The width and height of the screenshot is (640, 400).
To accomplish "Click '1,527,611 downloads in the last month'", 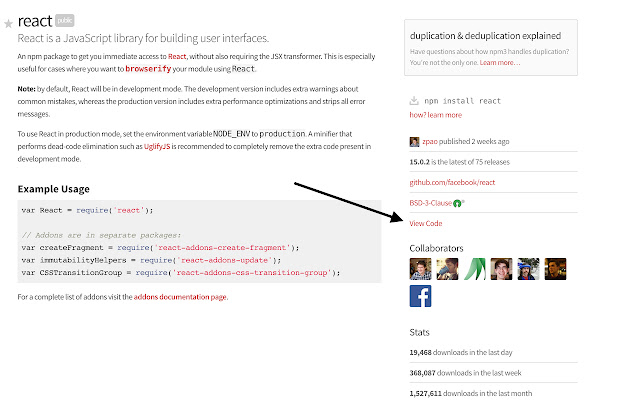I will (x=471, y=393).
